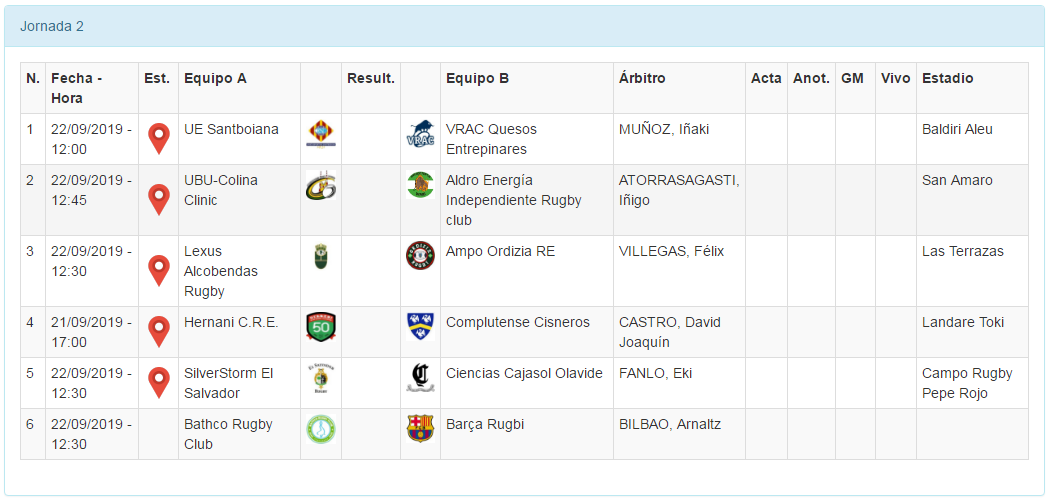Click the Fecha - Hora column header
This screenshot has width=1048, height=499.
coord(77,88)
